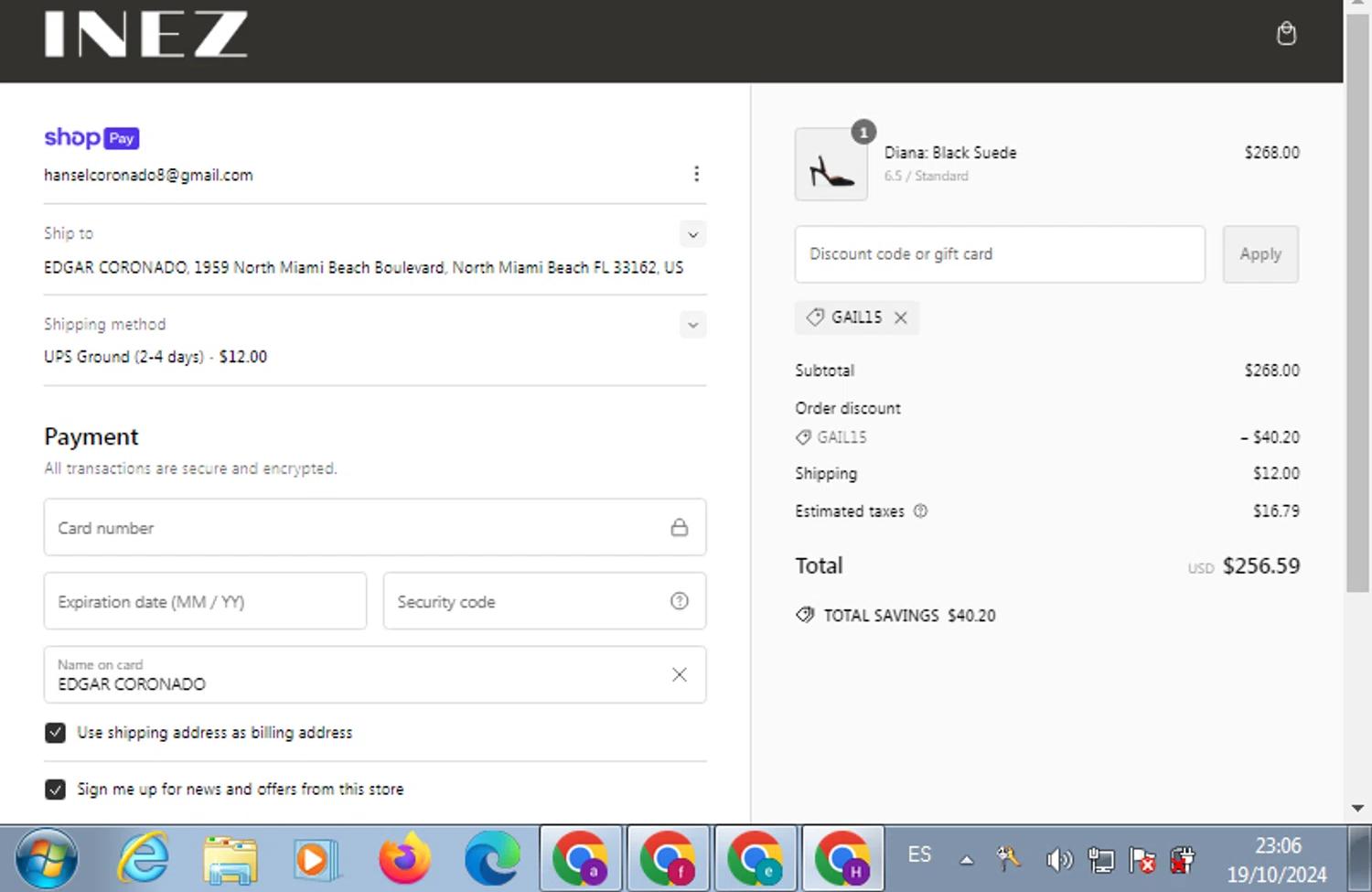Open the three-dot account options menu
The width and height of the screenshot is (1372, 892).
[x=696, y=174]
